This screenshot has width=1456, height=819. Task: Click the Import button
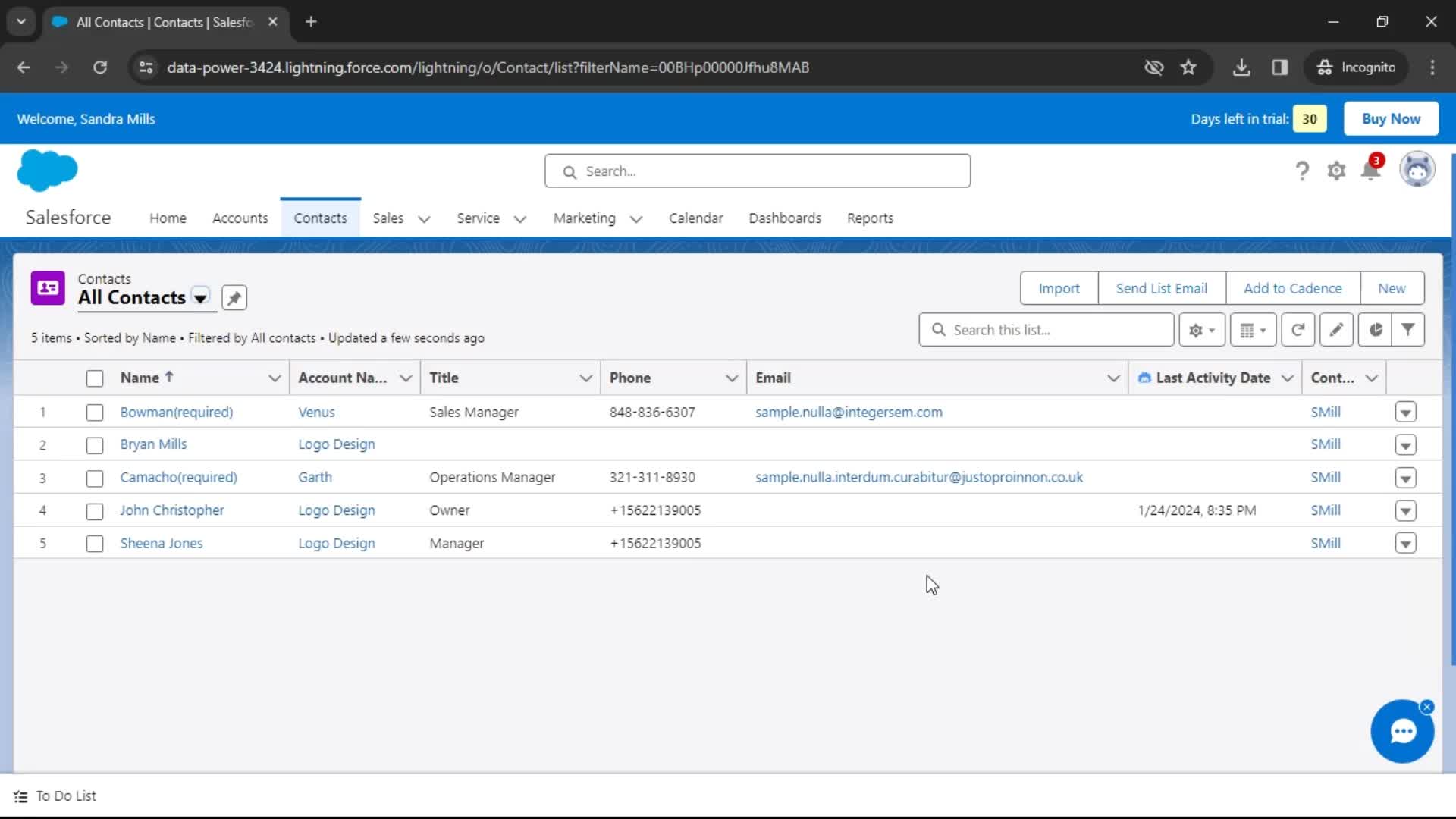pos(1059,289)
